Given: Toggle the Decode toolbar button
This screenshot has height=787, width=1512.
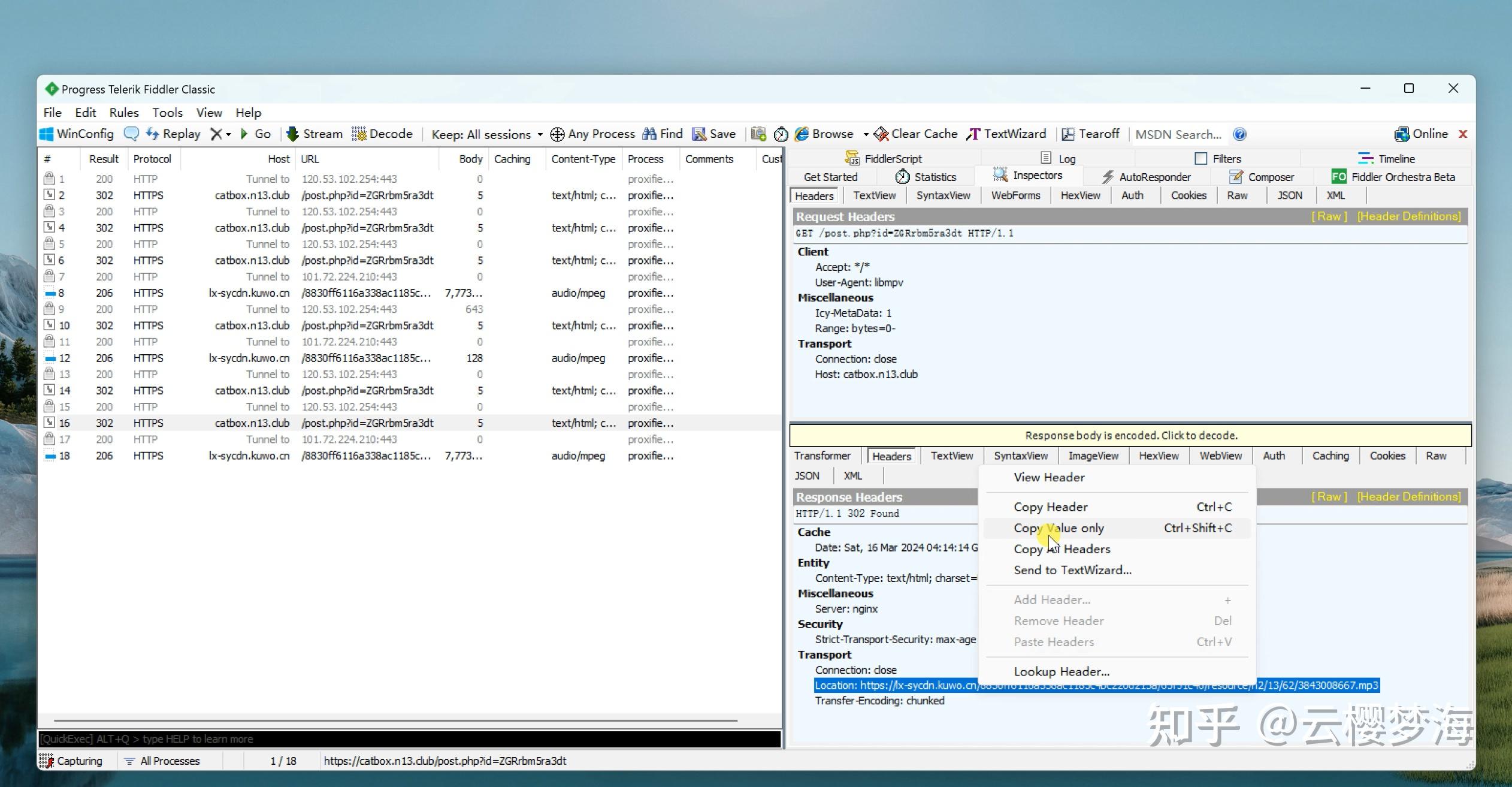Looking at the screenshot, I should (382, 134).
